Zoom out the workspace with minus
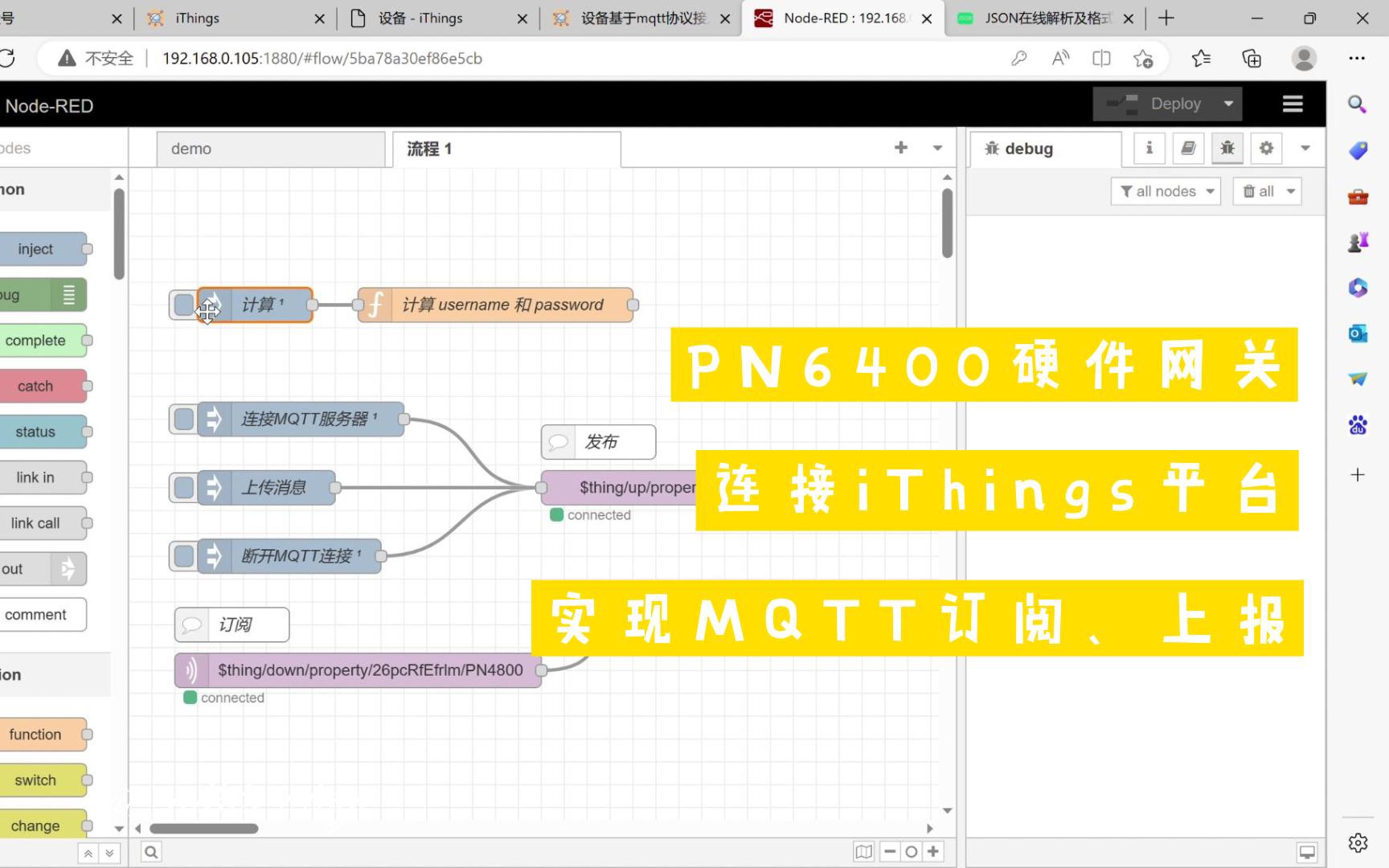The height and width of the screenshot is (868, 1389). tap(890, 852)
